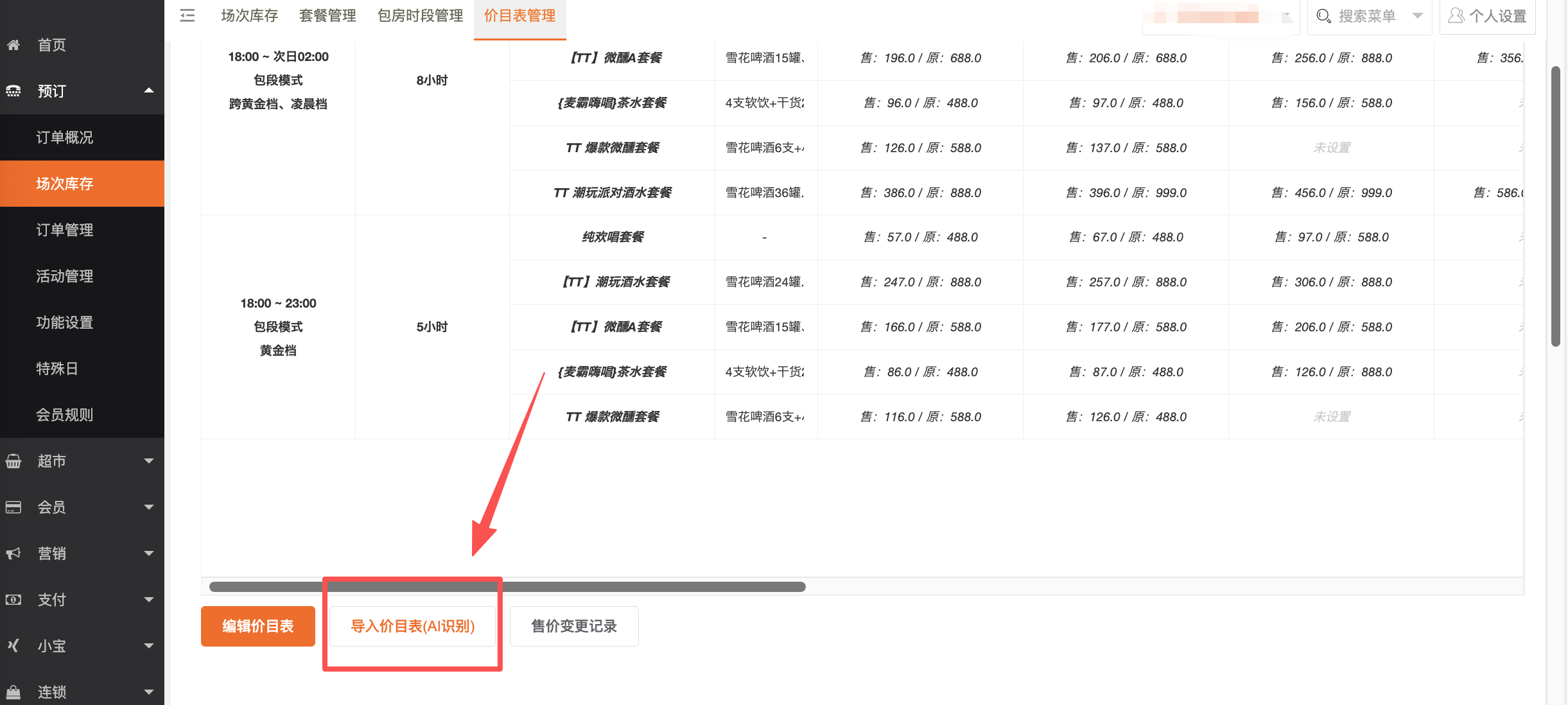Click the 编辑价目表 button
The image size is (1568, 705).
point(258,626)
